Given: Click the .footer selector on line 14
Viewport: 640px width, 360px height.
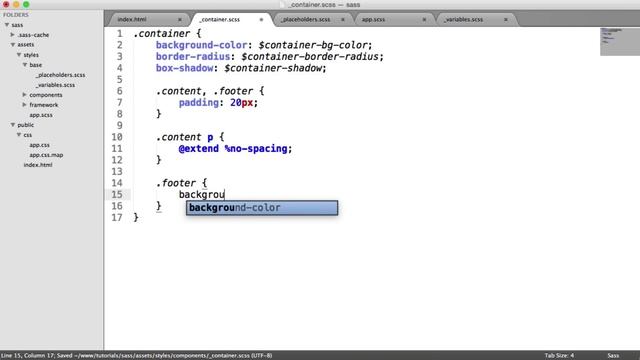Looking at the screenshot, I should [176, 183].
